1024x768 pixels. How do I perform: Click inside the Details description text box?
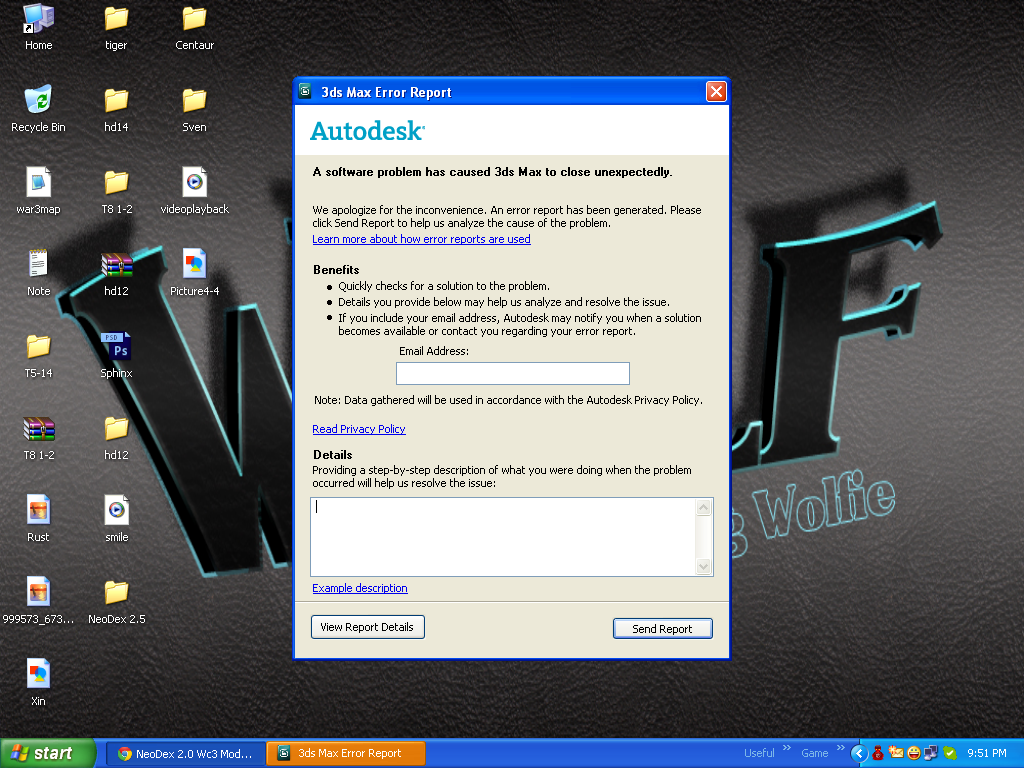point(503,537)
